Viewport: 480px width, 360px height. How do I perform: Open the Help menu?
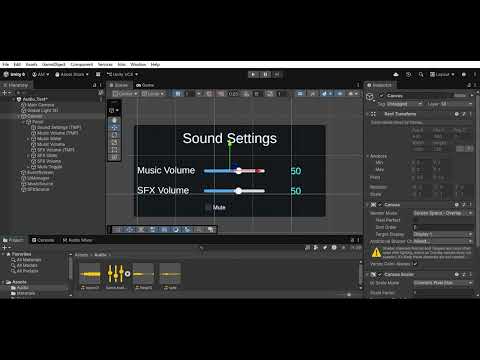click(x=155, y=64)
